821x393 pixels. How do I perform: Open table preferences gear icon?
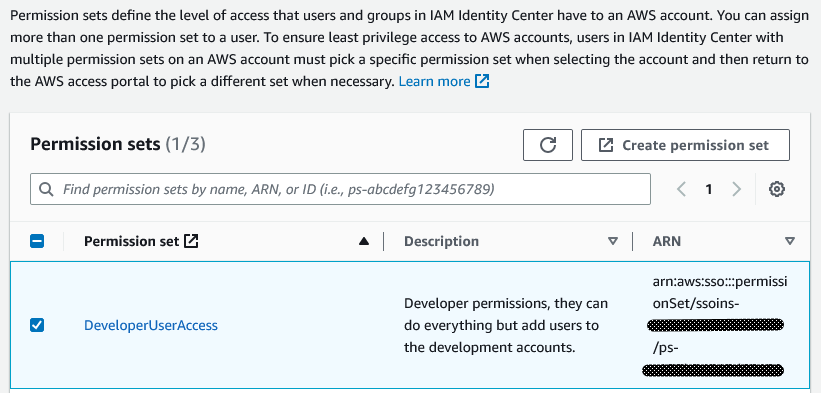[x=776, y=189]
